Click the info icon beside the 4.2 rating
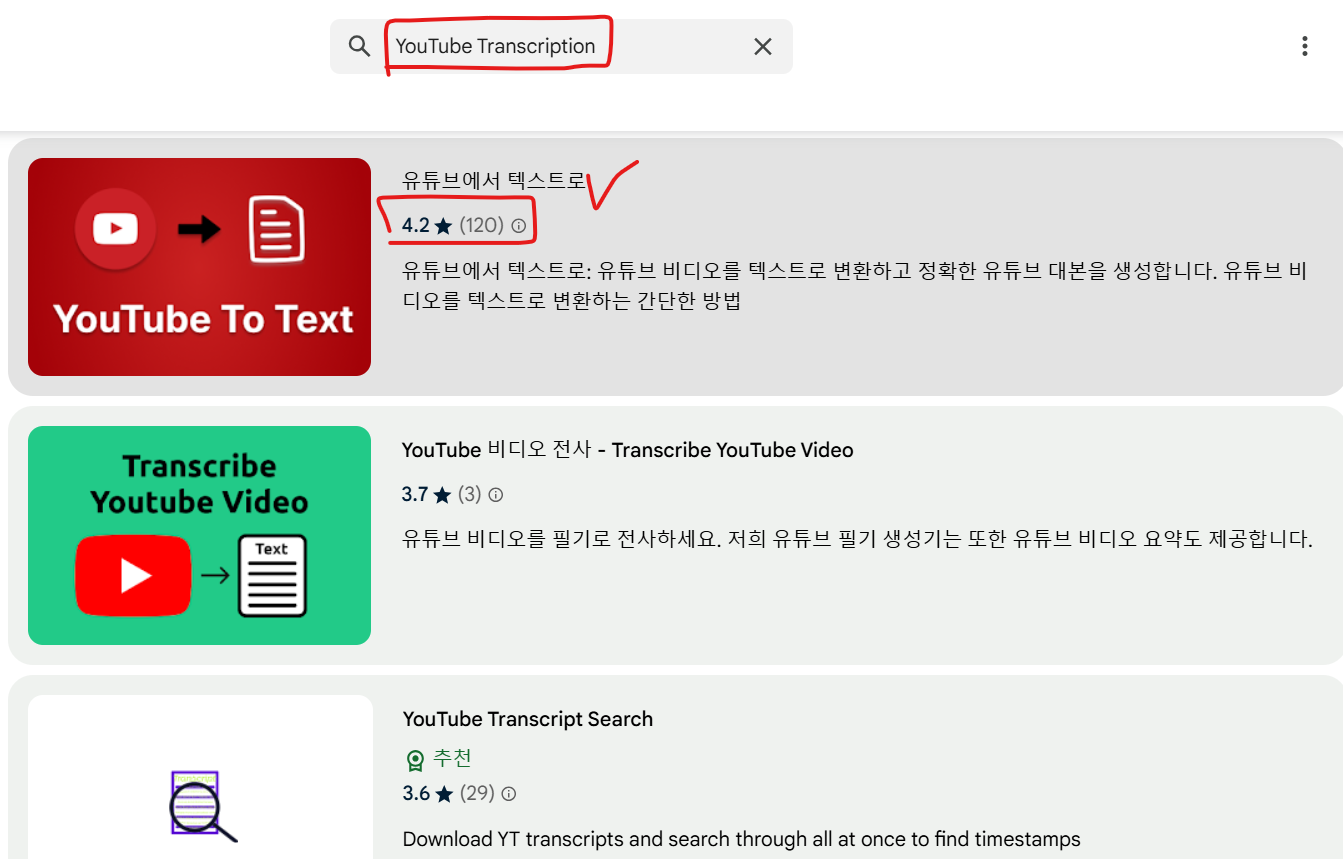This screenshot has height=859, width=1343. point(518,226)
